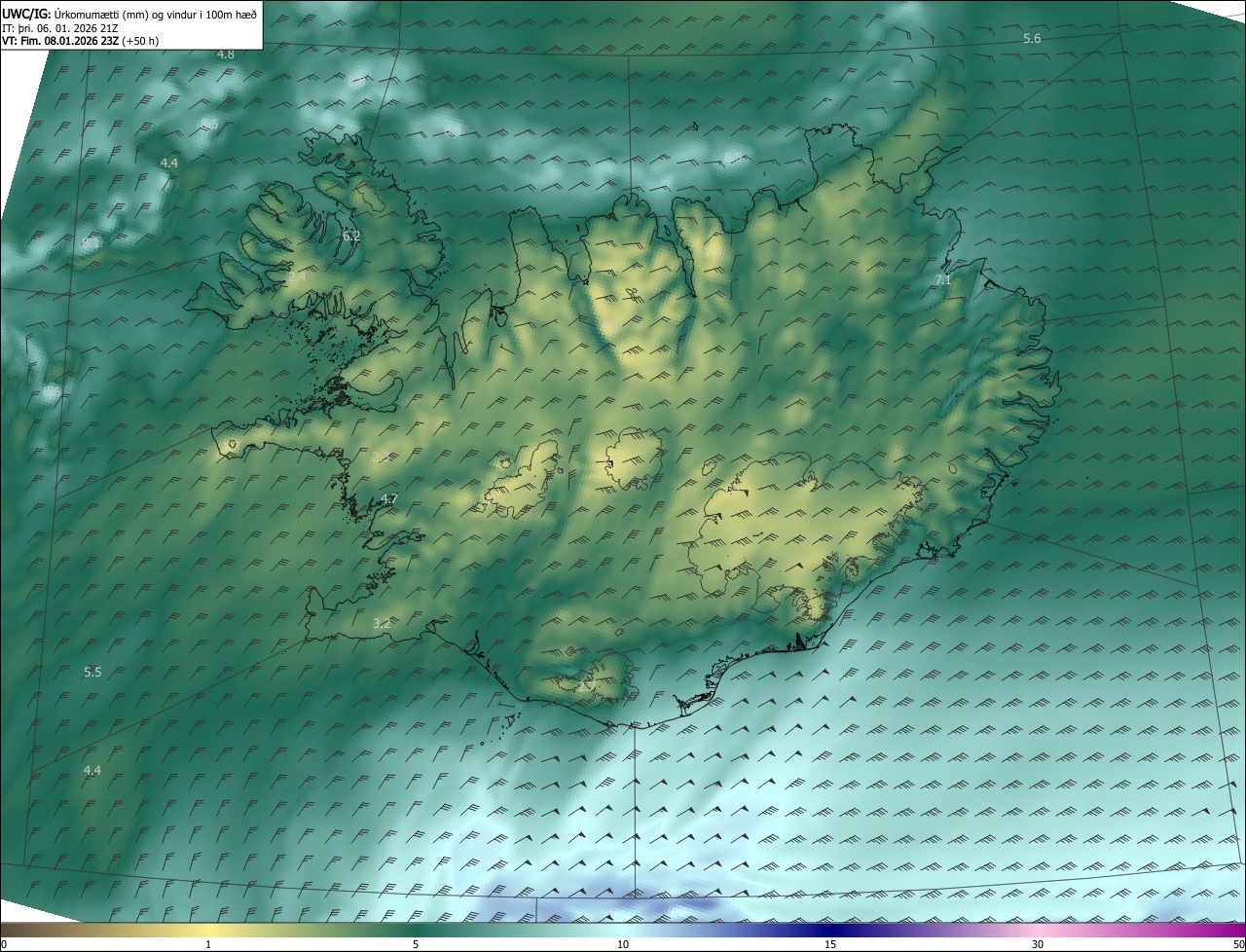Click the map value label 5.5
Screen dimensions: 1246x952
coord(92,673)
